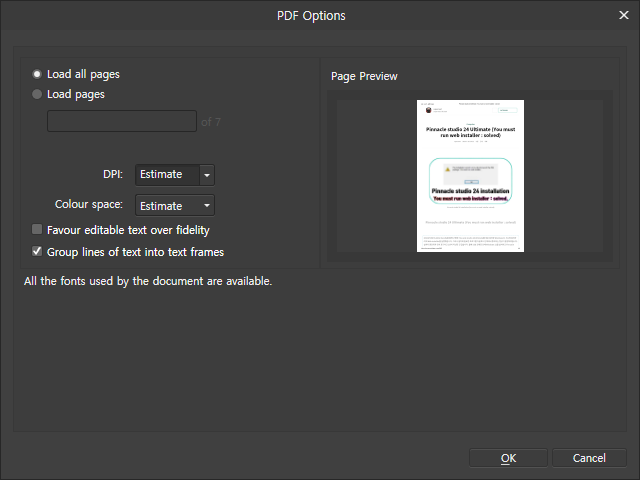Click the Page Preview heading
The width and height of the screenshot is (640, 480).
click(364, 76)
